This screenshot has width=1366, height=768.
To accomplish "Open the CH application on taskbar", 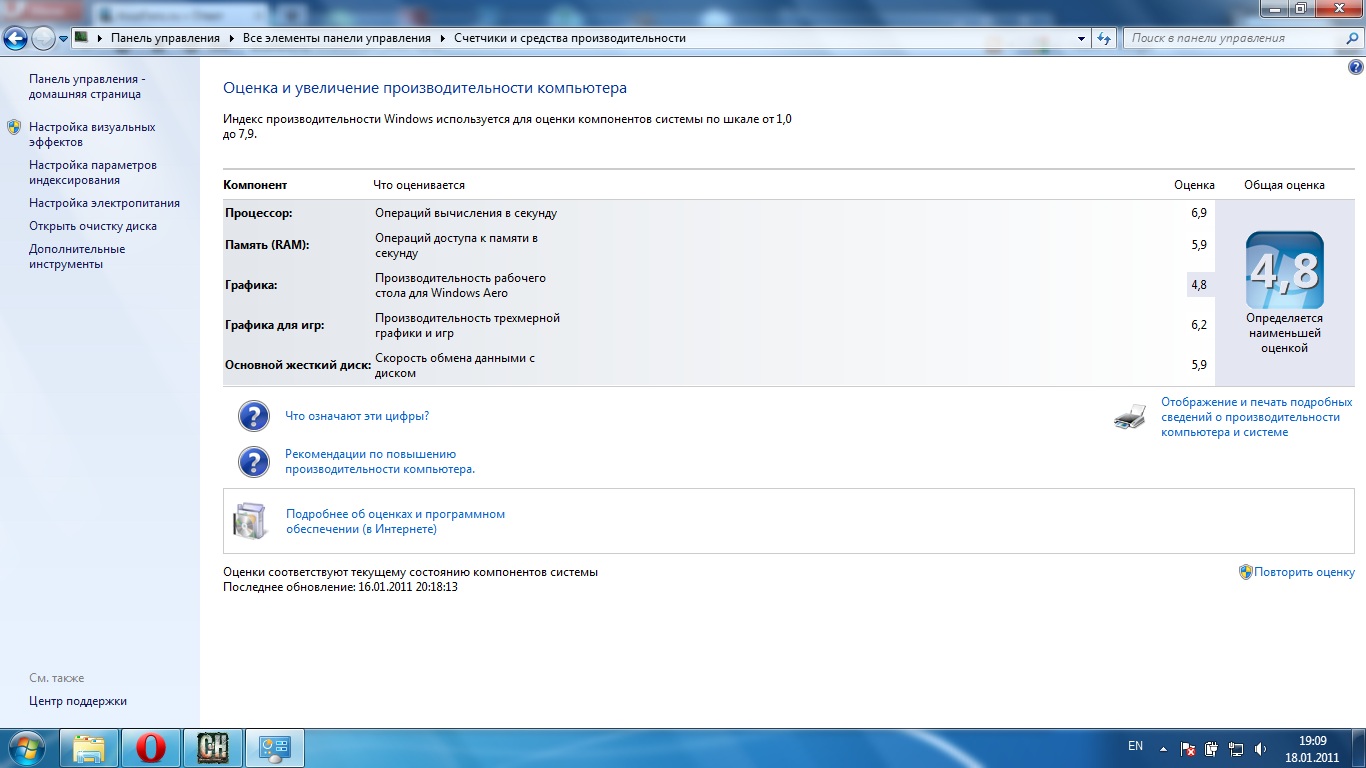I will click(x=213, y=748).
